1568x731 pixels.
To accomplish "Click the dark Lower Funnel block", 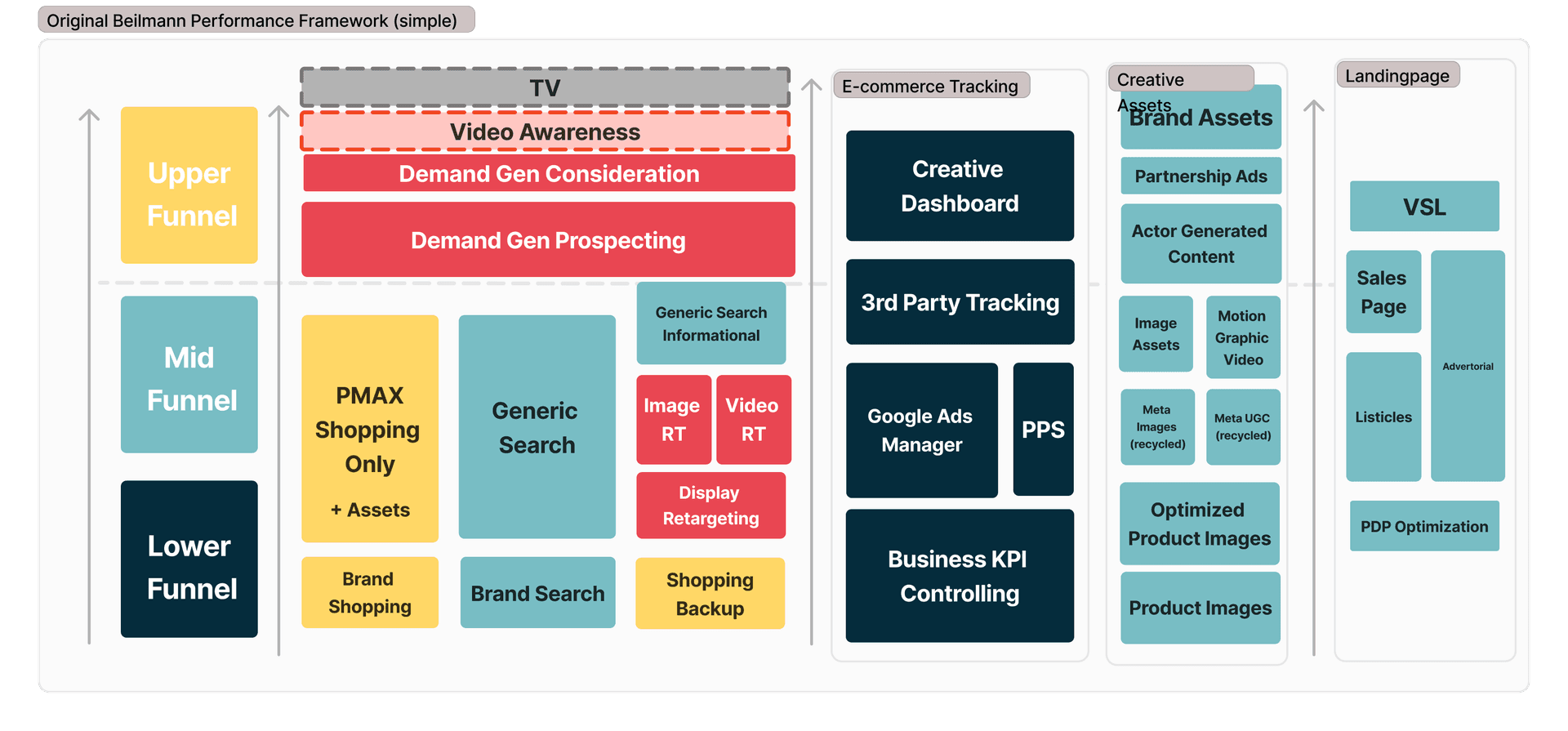I will click(x=189, y=559).
